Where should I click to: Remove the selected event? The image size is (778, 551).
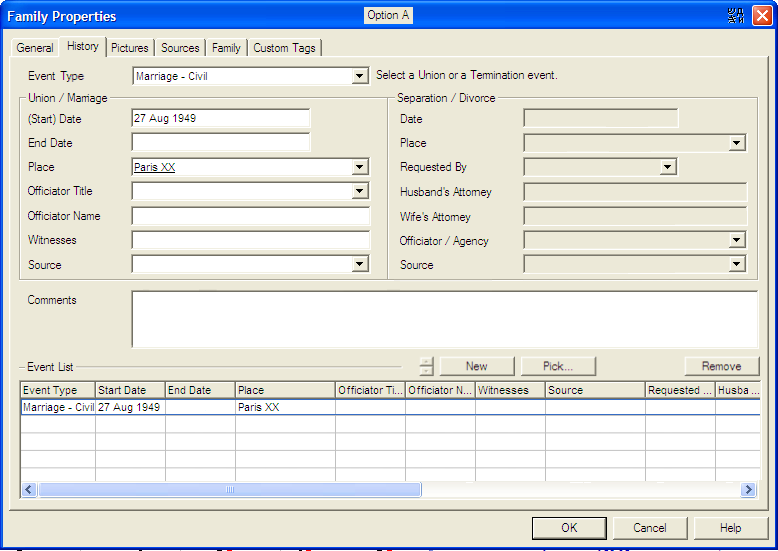pos(721,366)
